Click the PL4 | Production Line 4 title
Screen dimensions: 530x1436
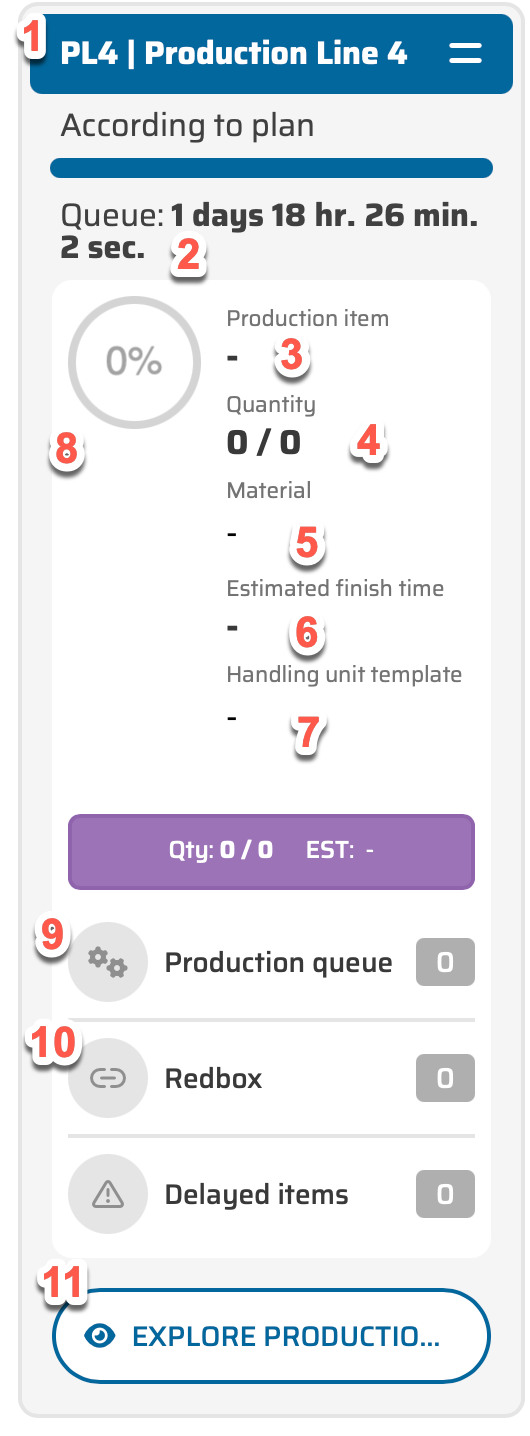pos(234,53)
